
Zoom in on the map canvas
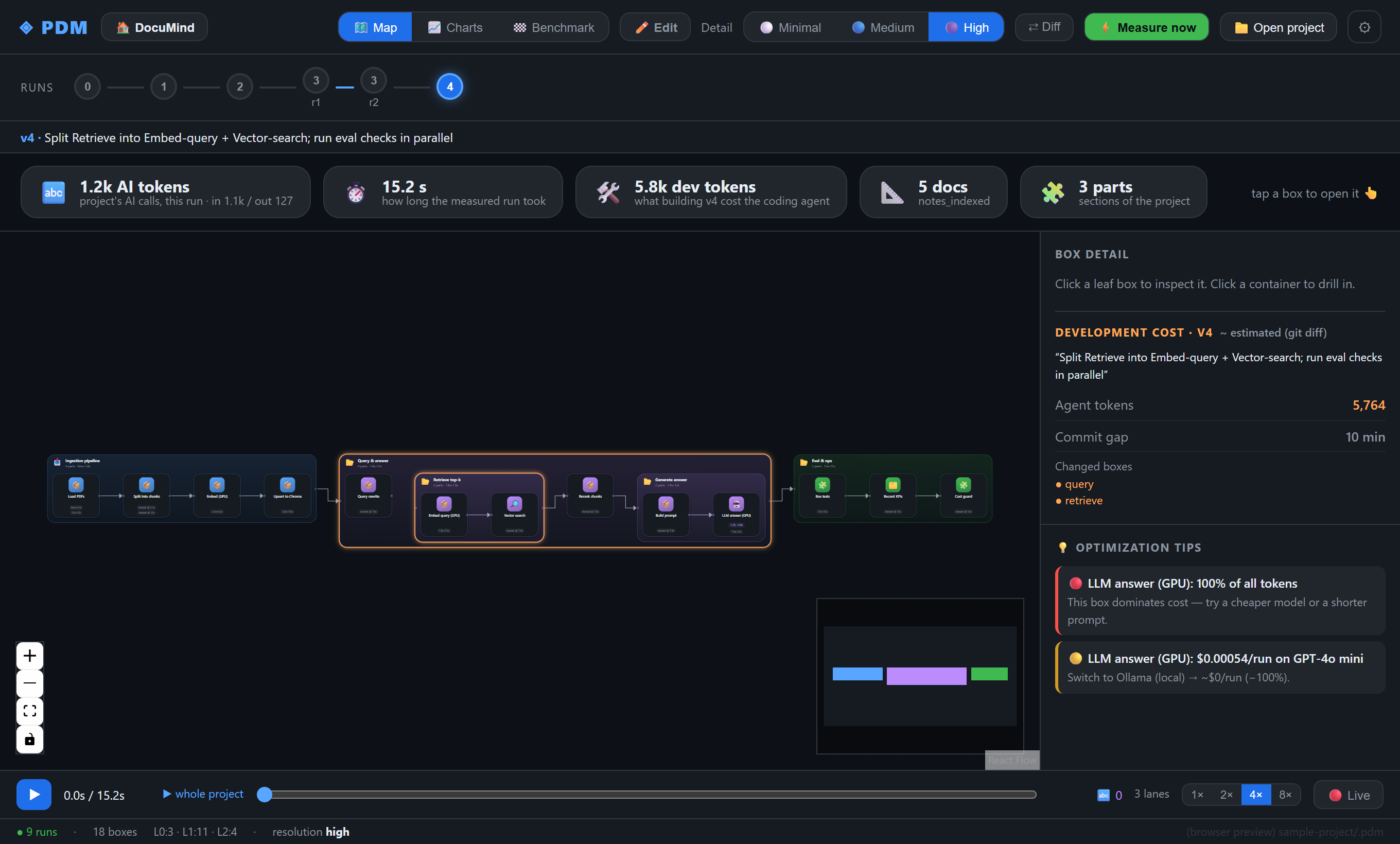pyautogui.click(x=29, y=656)
